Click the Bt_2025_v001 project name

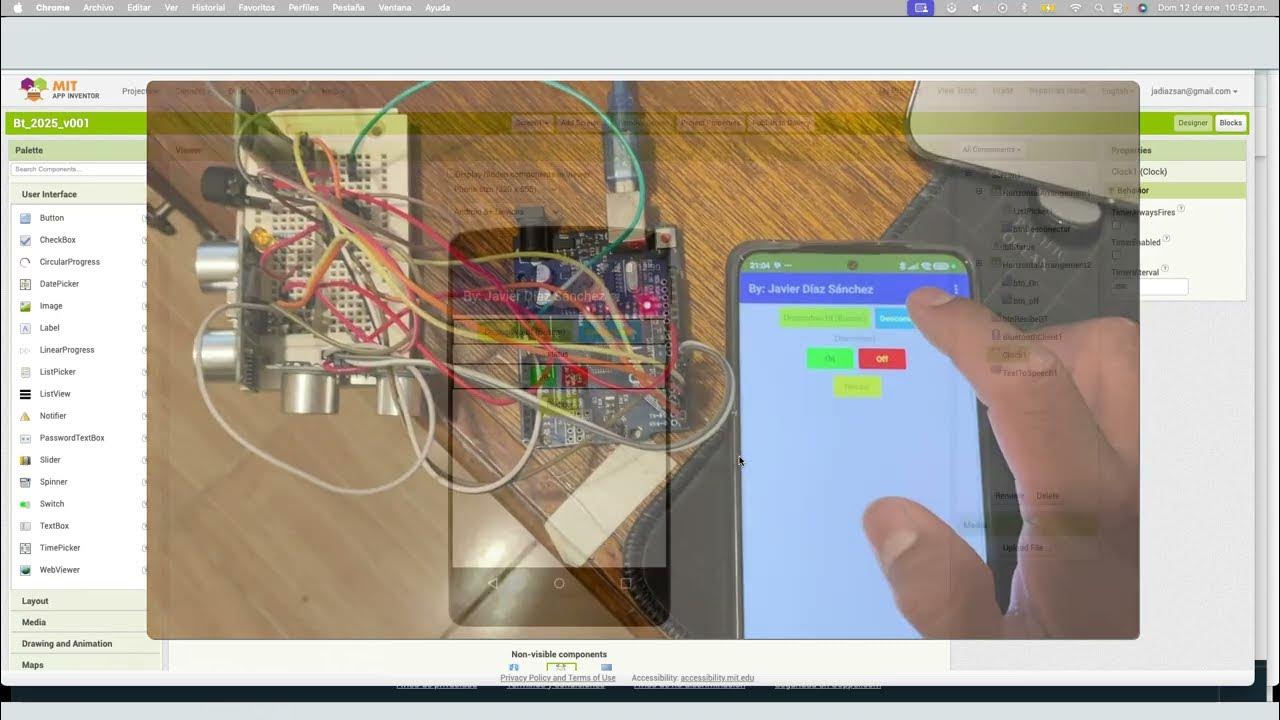tap(52, 123)
